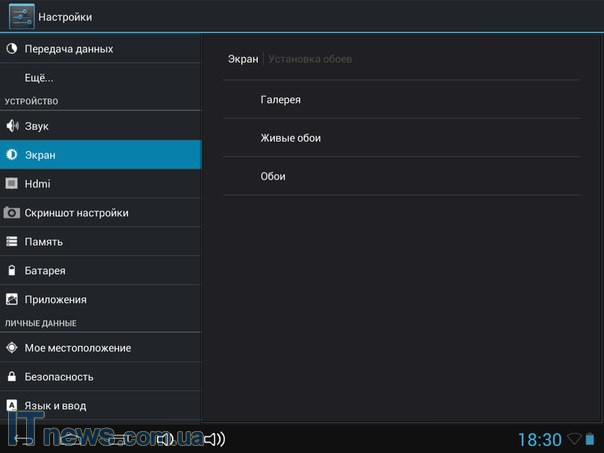Select Экран display item in sidebar
The width and height of the screenshot is (604, 453).
(100, 155)
